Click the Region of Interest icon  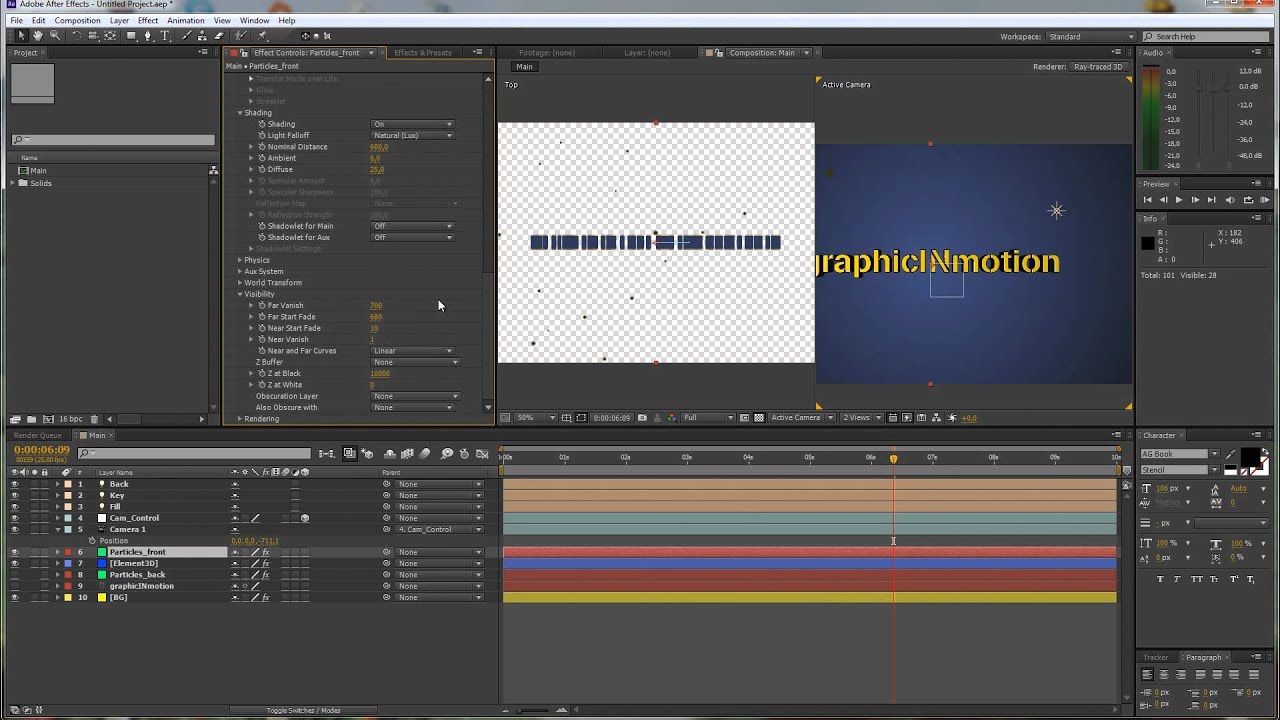coord(744,417)
